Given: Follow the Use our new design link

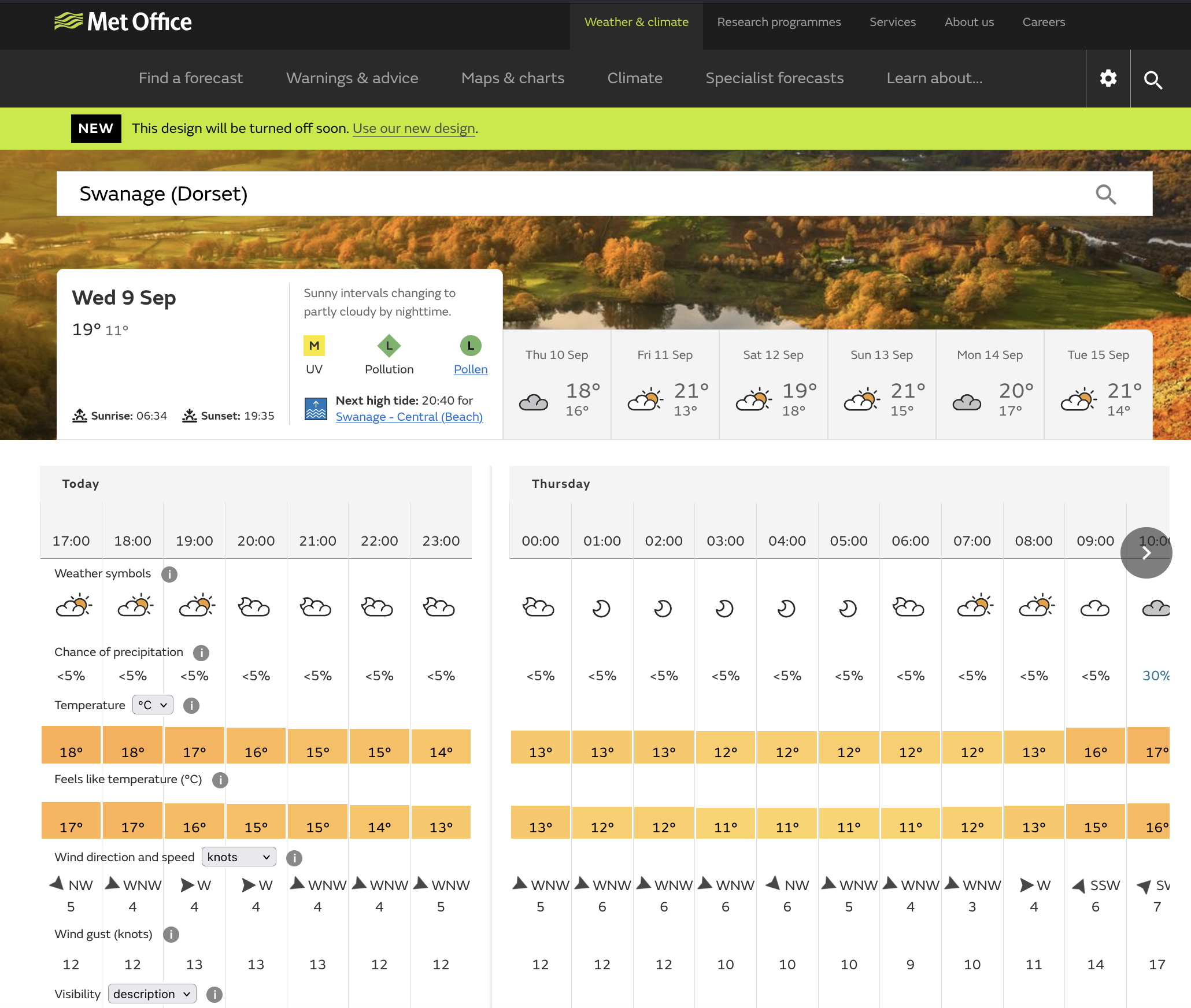Looking at the screenshot, I should point(414,128).
